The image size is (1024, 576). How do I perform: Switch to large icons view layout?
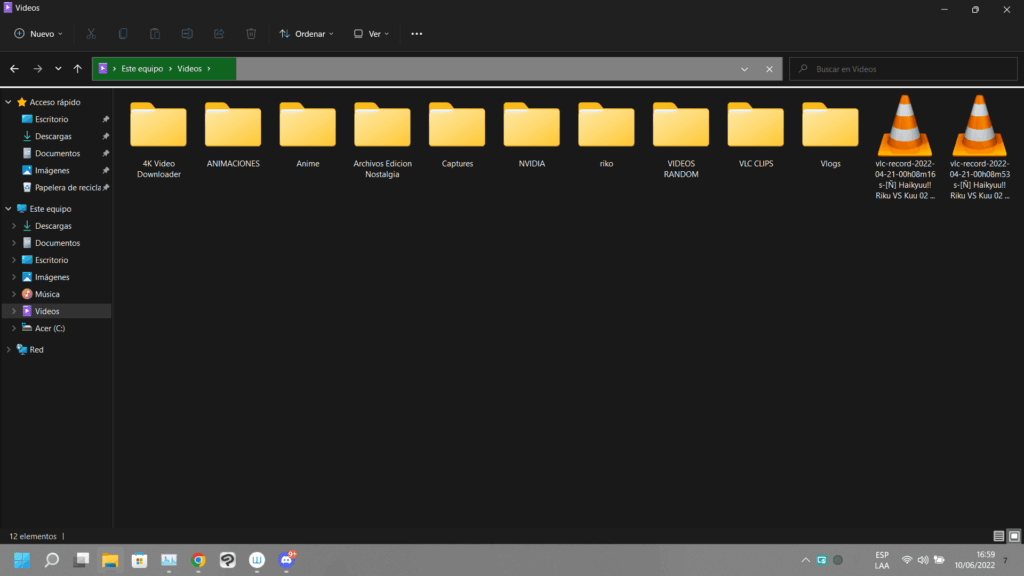pos(1013,536)
